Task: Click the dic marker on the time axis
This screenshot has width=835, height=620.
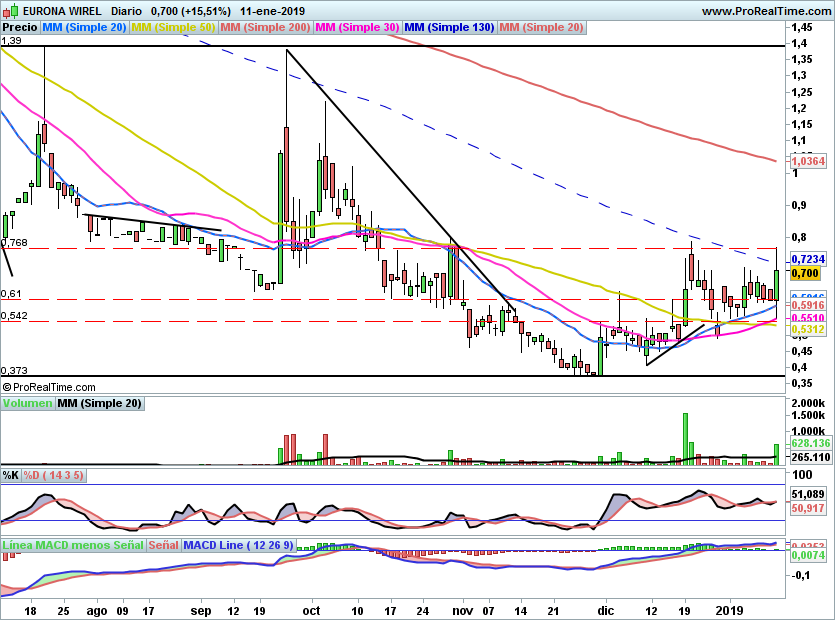Action: click(605, 610)
